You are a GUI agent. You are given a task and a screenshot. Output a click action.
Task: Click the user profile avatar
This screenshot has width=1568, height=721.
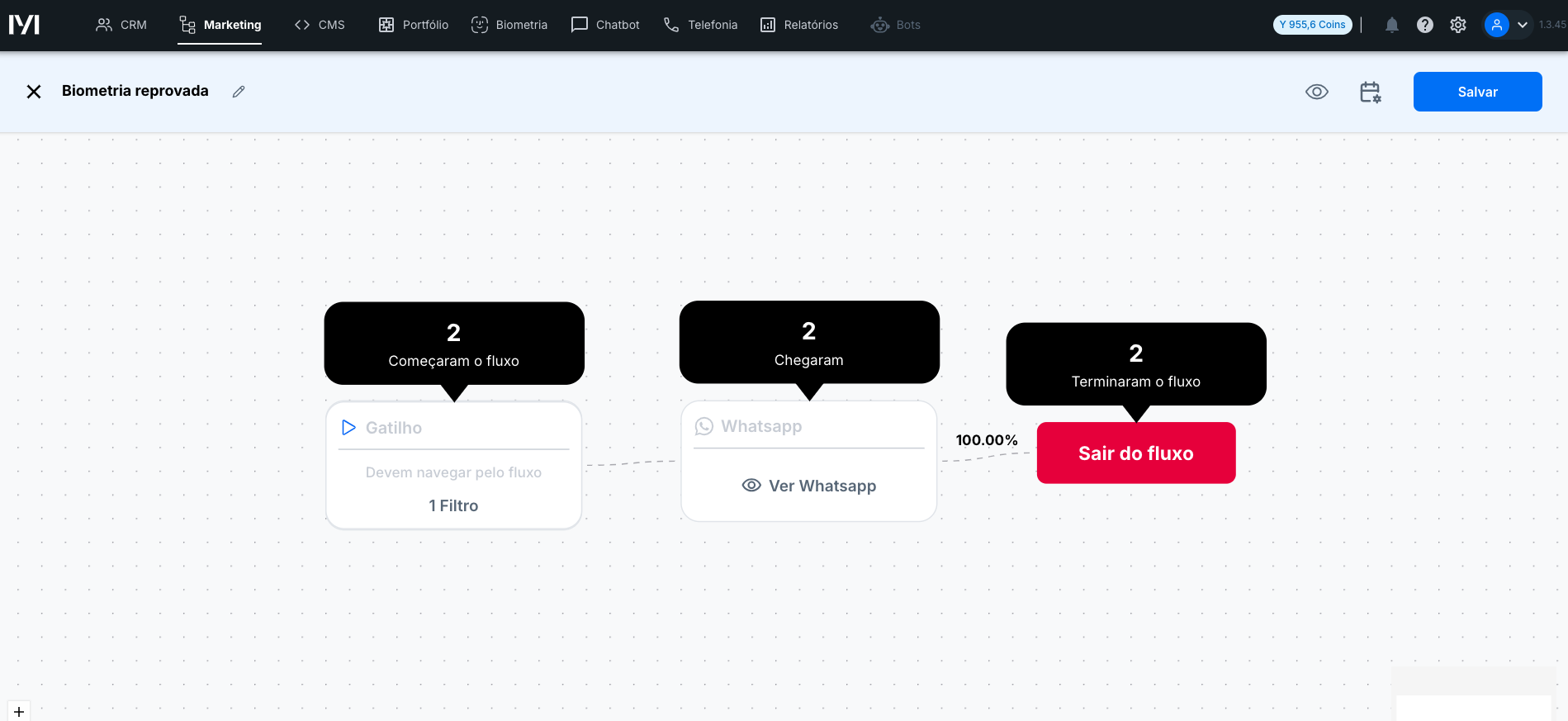click(x=1496, y=25)
